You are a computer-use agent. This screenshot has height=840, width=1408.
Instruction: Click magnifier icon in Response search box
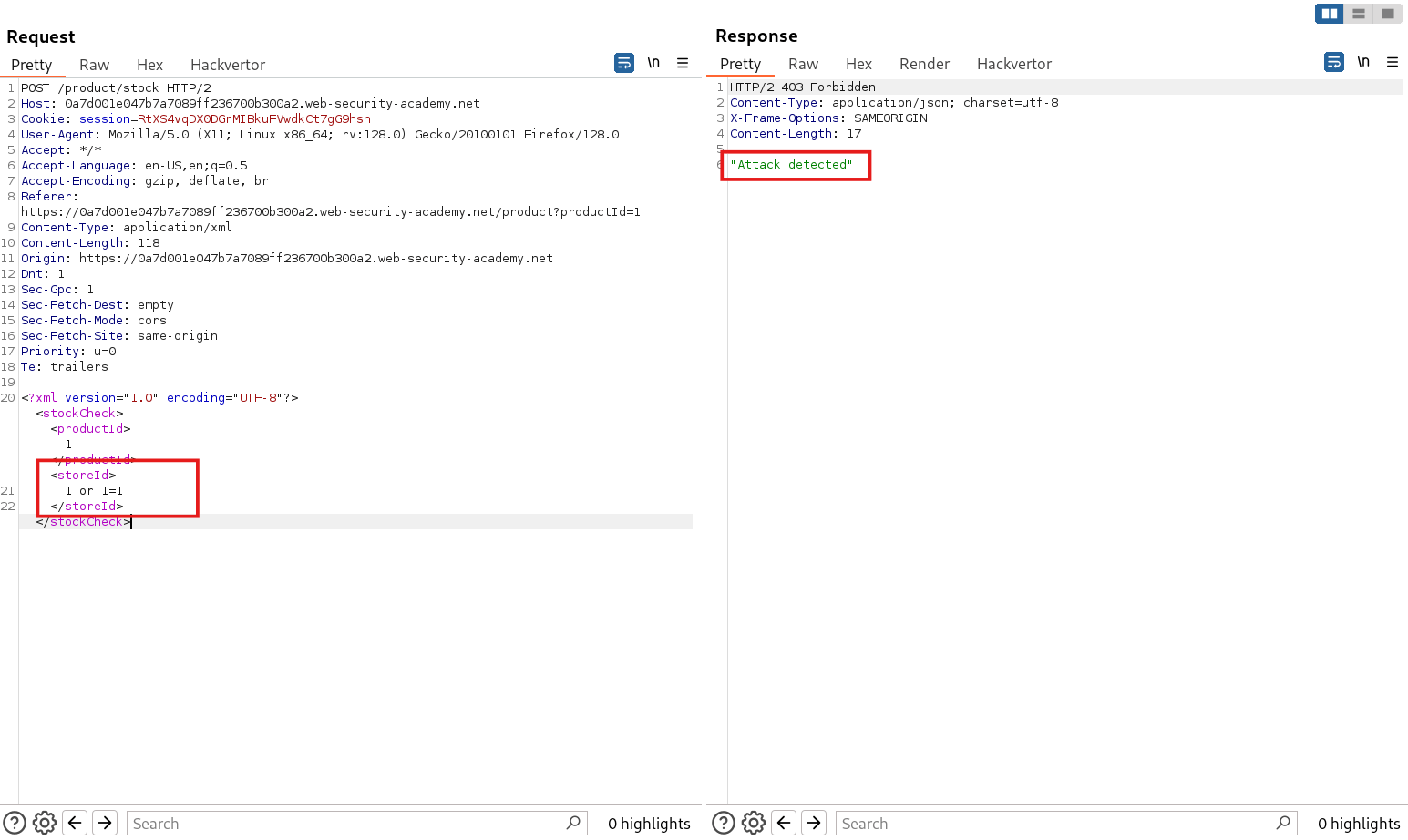click(1283, 823)
